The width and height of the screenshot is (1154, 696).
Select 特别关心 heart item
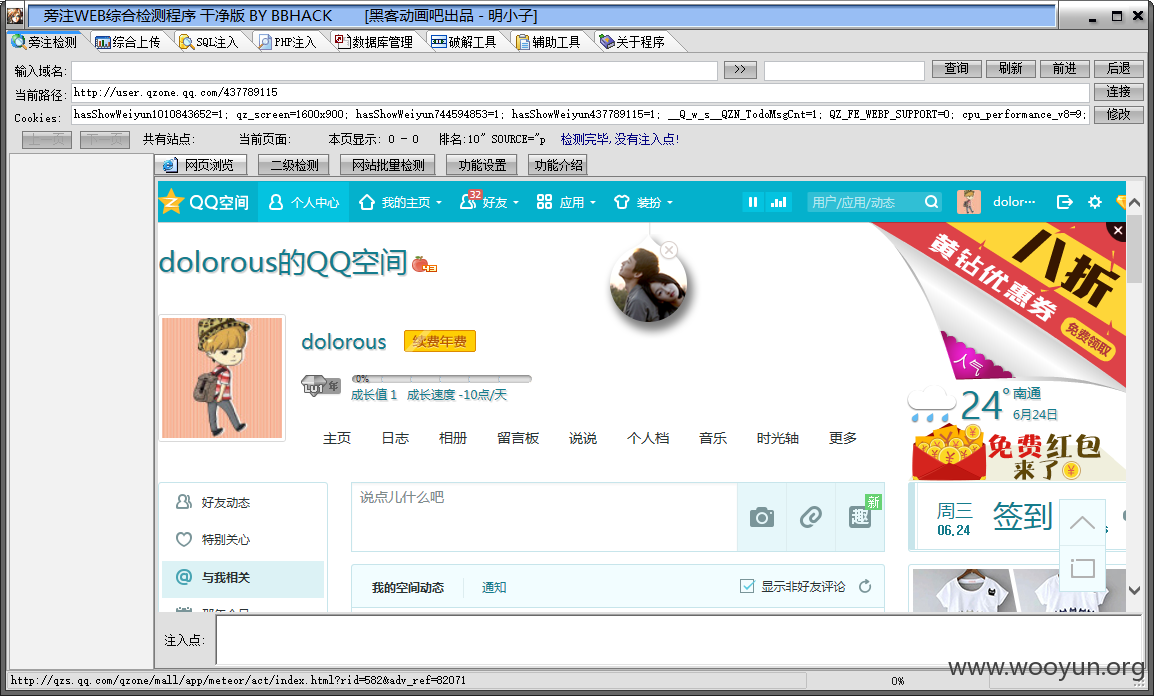click(x=243, y=539)
